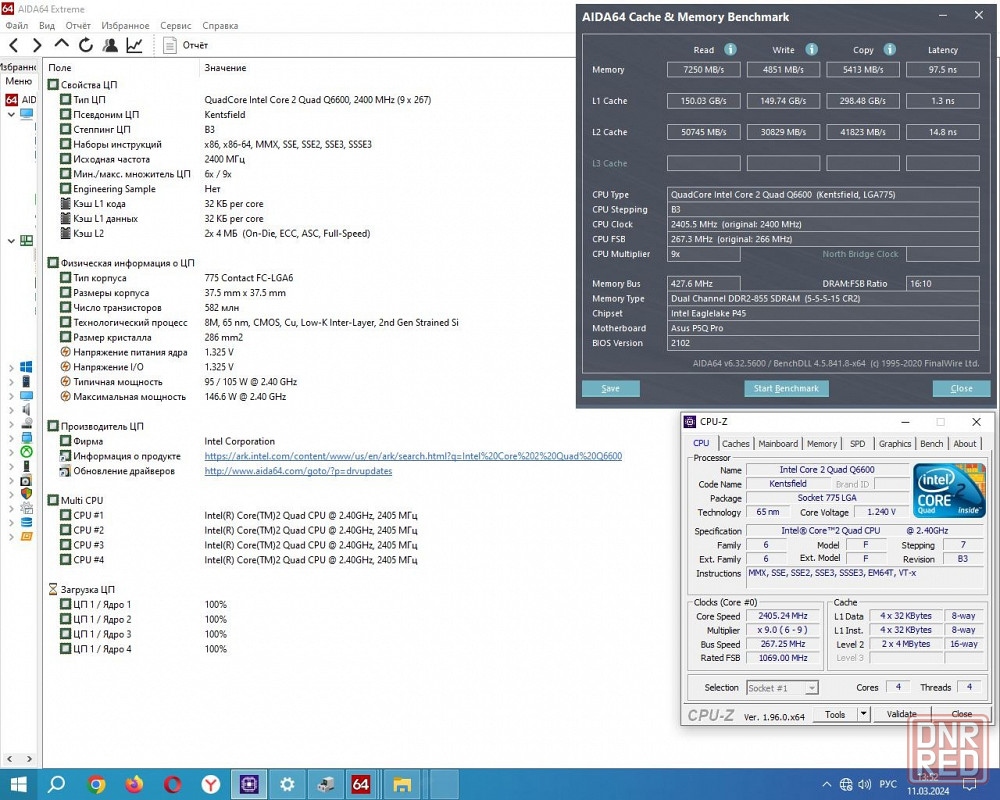
Task: Open the graph toolbar icon in AIDA64
Action: click(135, 45)
